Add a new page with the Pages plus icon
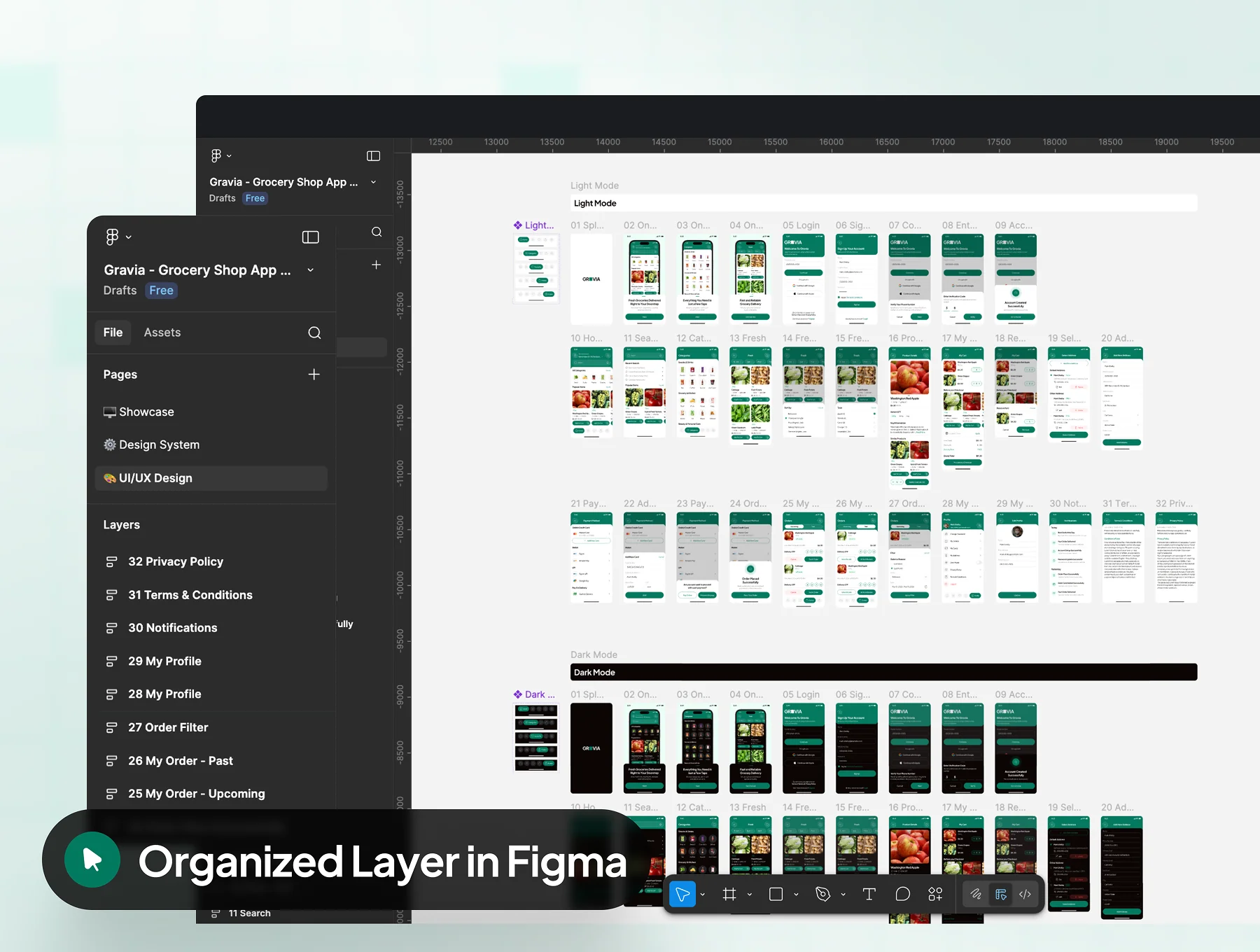This screenshot has height=952, width=1260. point(314,374)
